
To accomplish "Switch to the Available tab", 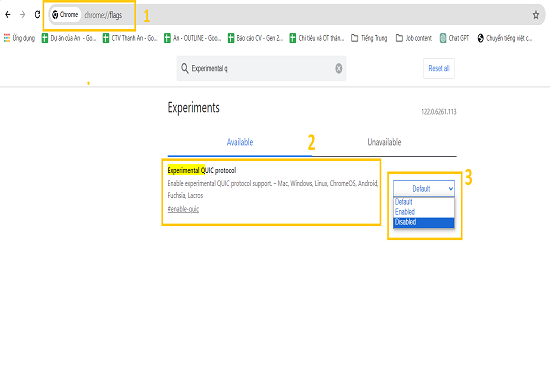I will click(x=240, y=142).
